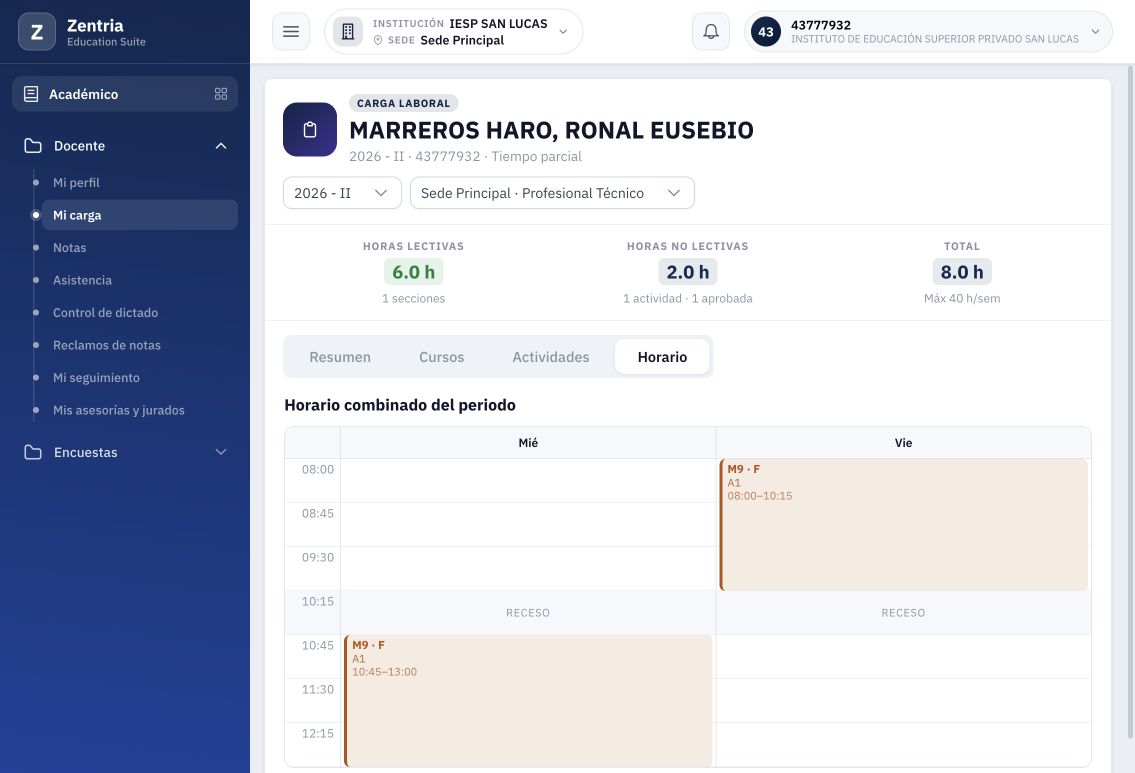The height and width of the screenshot is (773, 1135).
Task: Expand the Encuestas menu chevron
Action: click(x=221, y=452)
